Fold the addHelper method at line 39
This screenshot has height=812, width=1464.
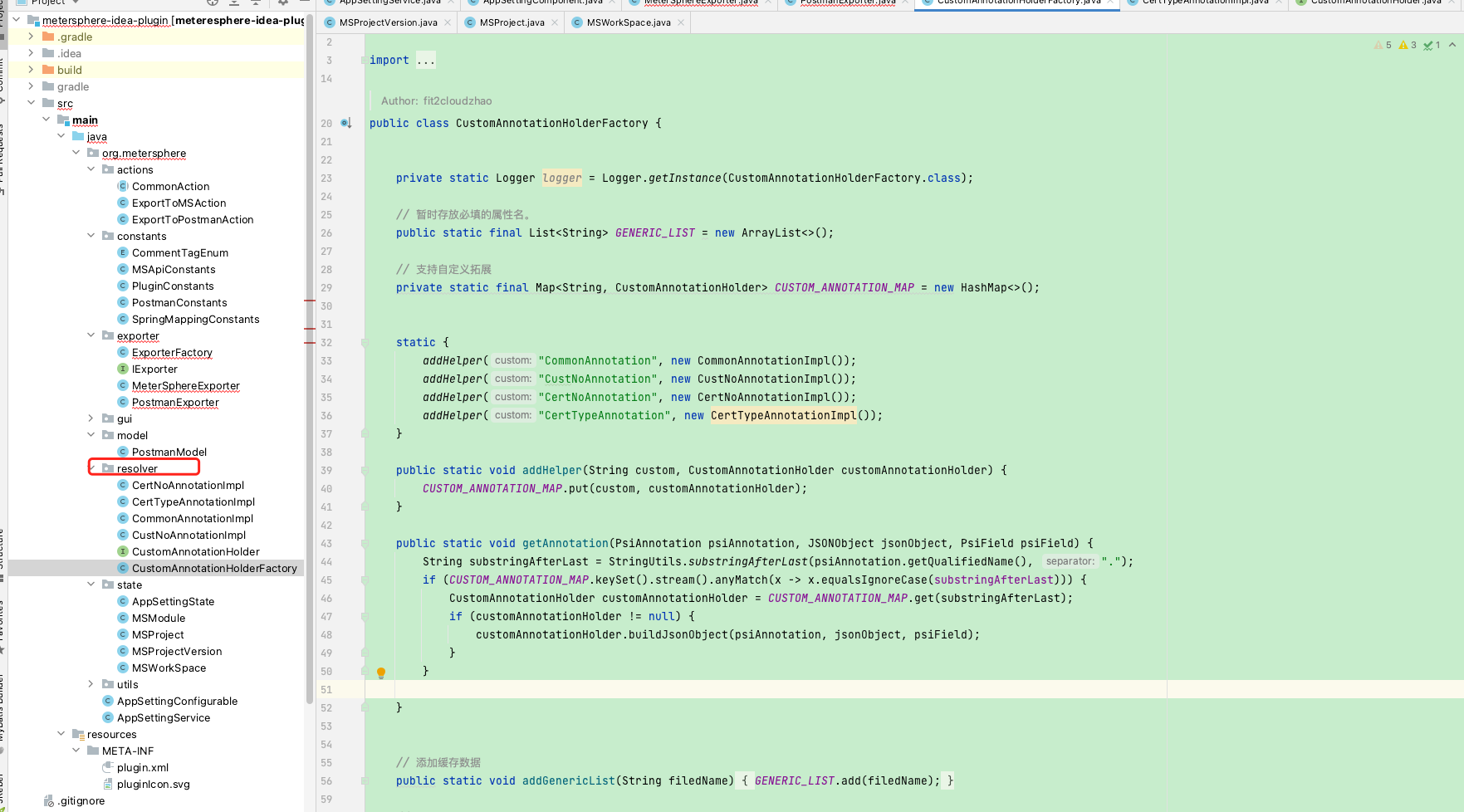[365, 470]
